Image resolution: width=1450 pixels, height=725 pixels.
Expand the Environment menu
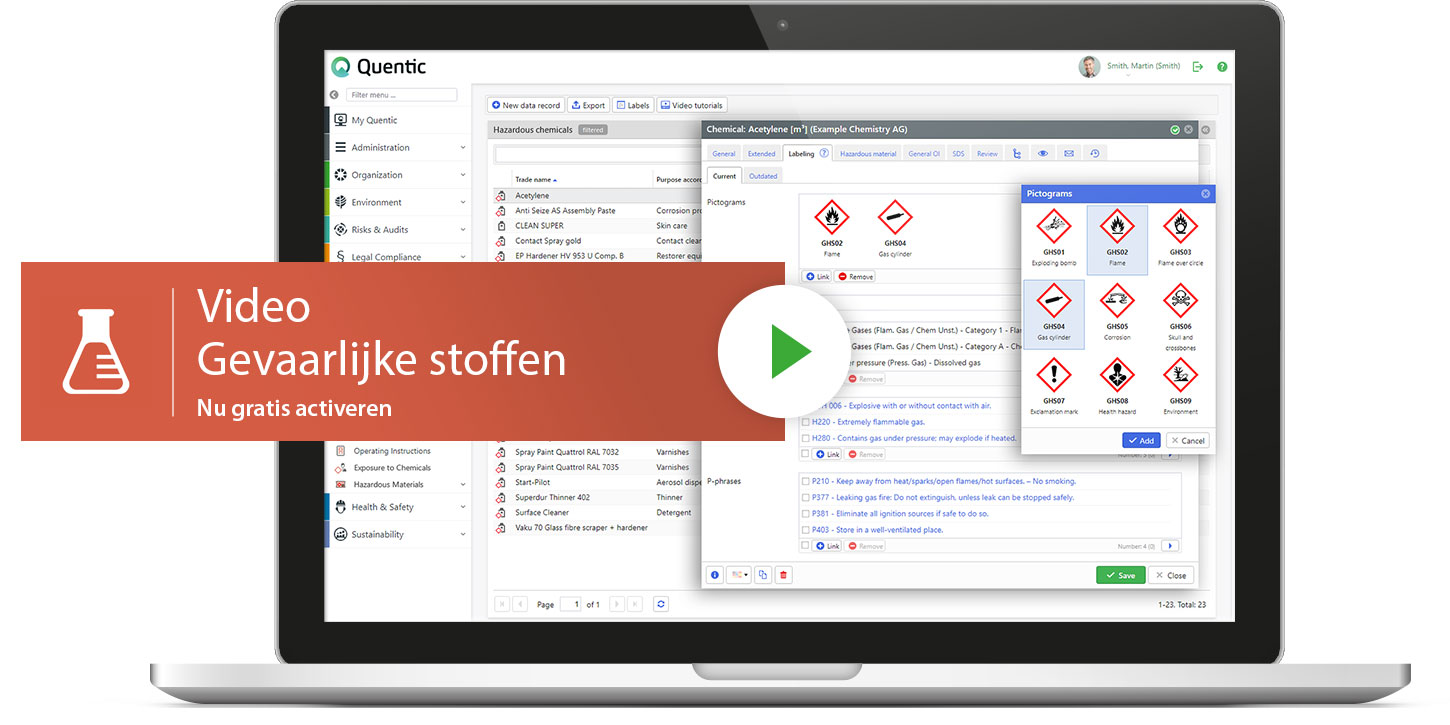397,202
